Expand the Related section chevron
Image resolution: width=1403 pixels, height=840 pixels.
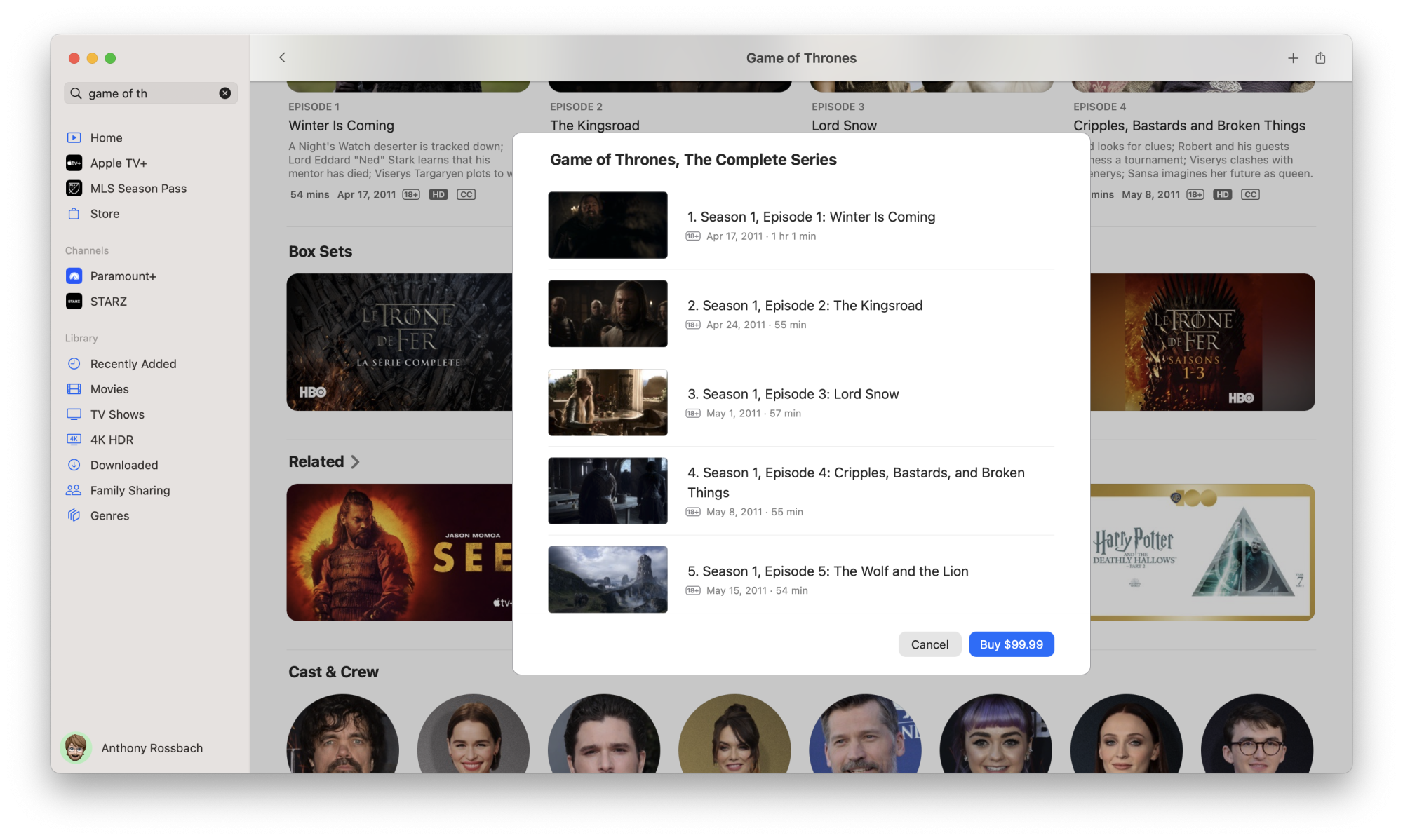(x=356, y=462)
